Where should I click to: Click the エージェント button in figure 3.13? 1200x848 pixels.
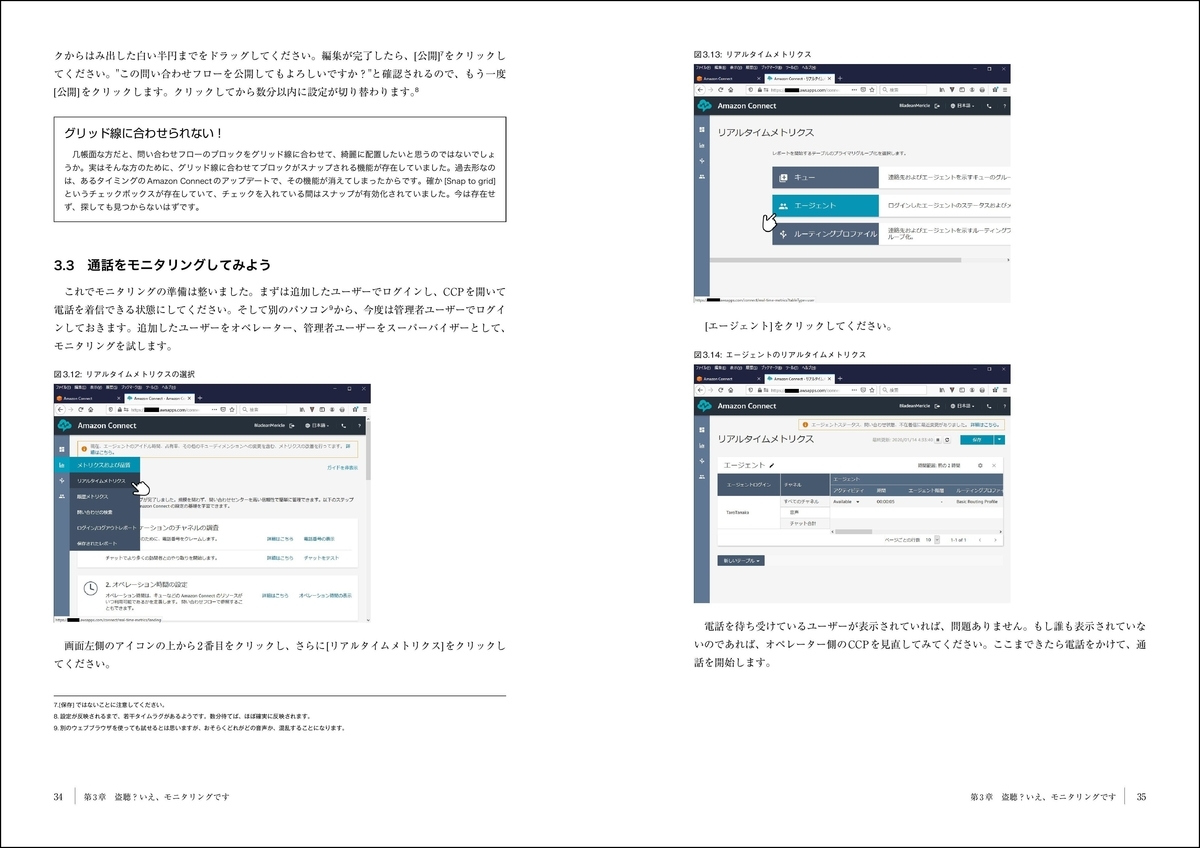pyautogui.click(x=825, y=205)
